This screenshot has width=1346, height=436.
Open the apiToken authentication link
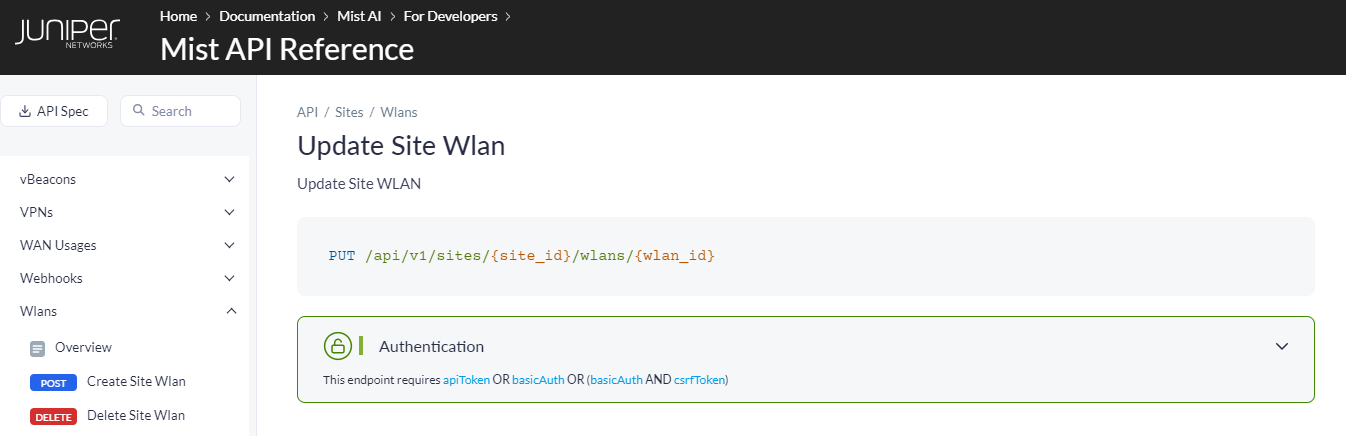pyautogui.click(x=466, y=380)
